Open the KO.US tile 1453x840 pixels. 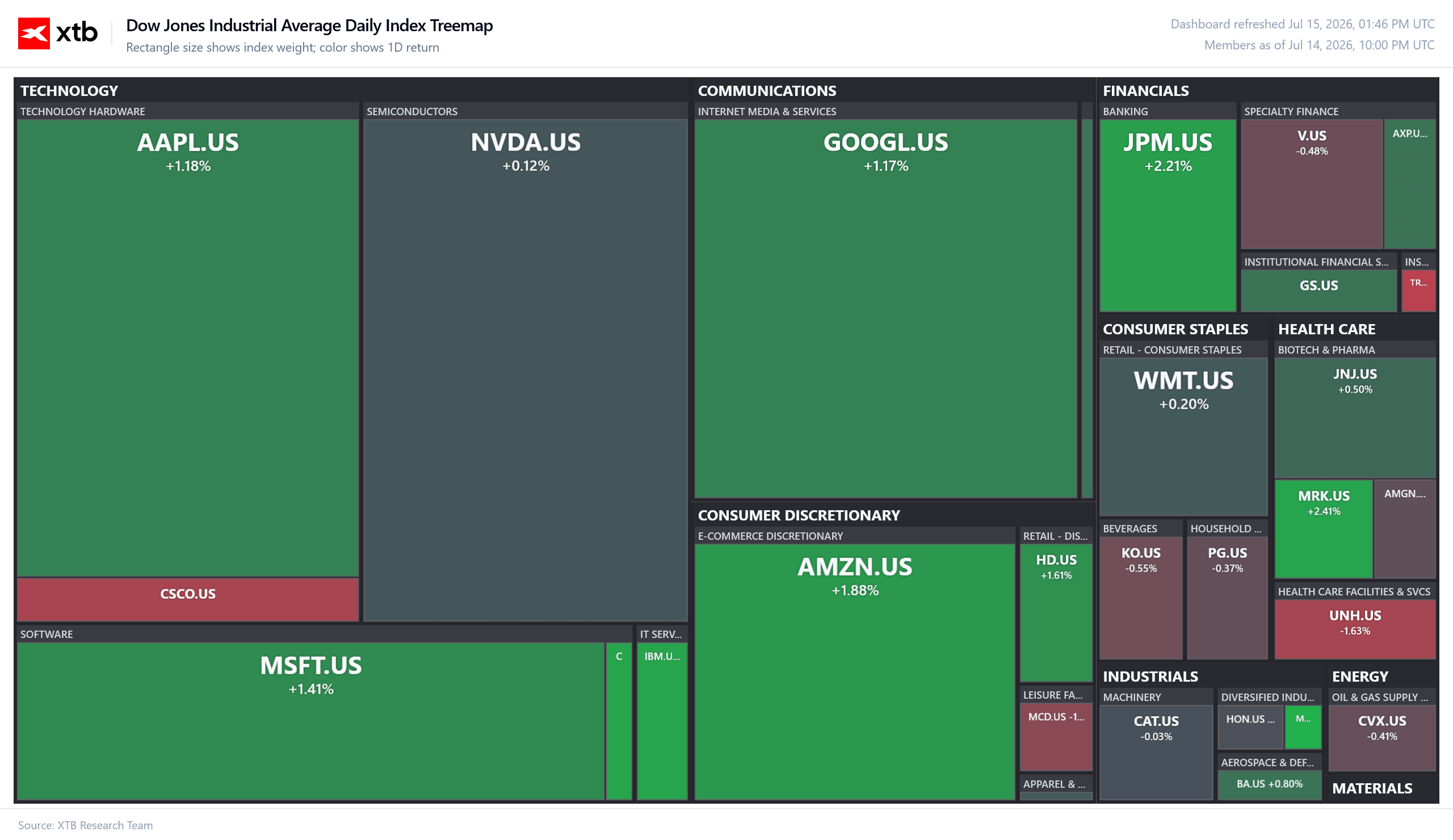click(1141, 598)
